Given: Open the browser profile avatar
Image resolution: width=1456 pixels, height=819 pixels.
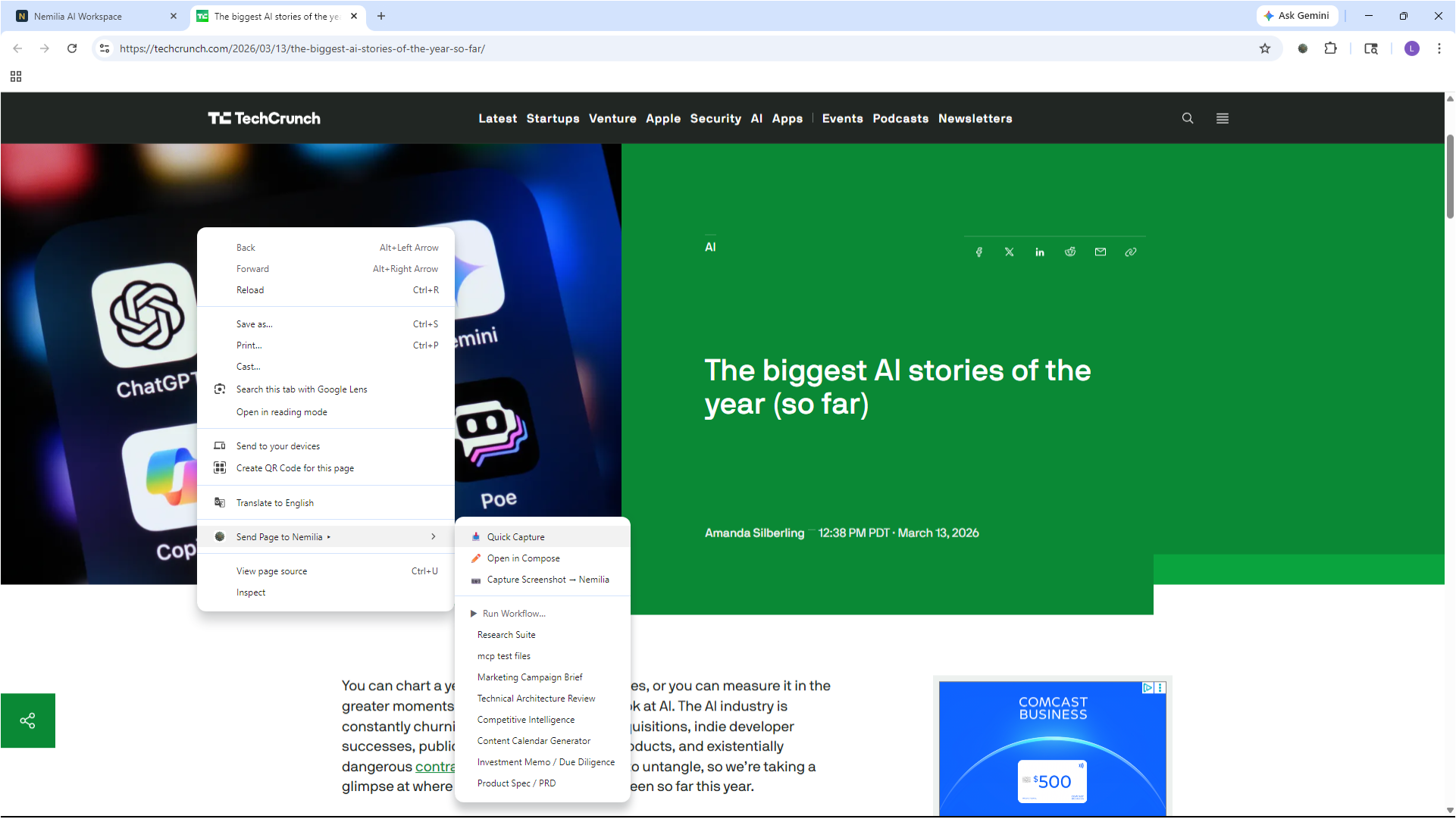Looking at the screenshot, I should (1412, 48).
